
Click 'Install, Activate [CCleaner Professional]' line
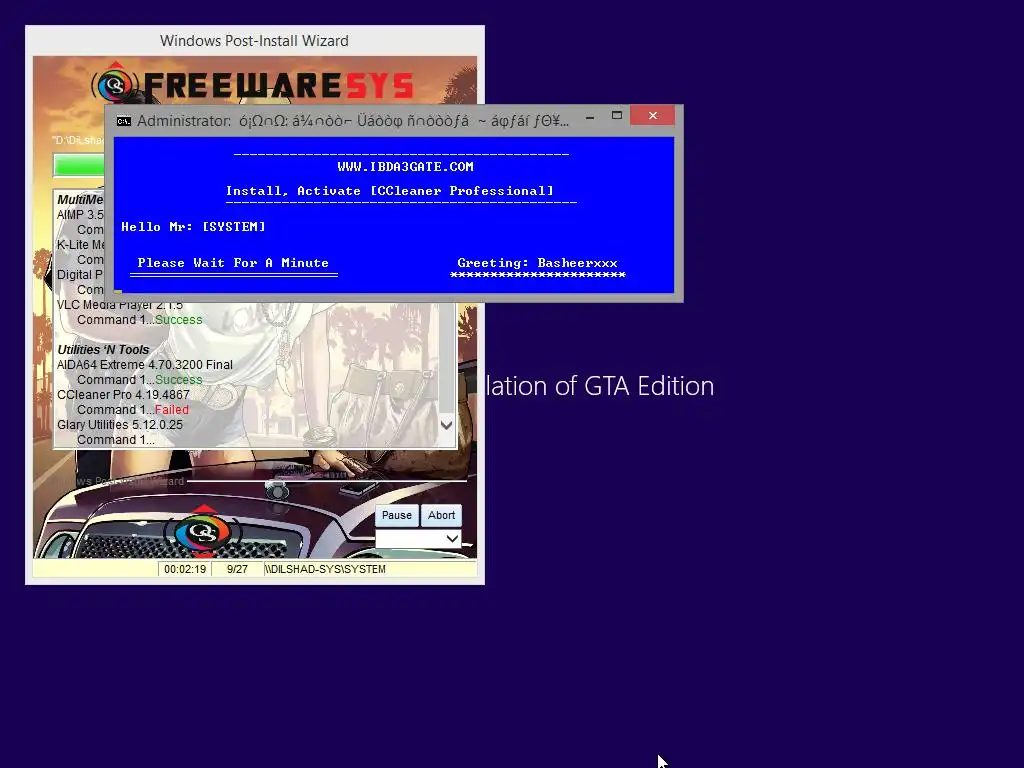(x=389, y=191)
